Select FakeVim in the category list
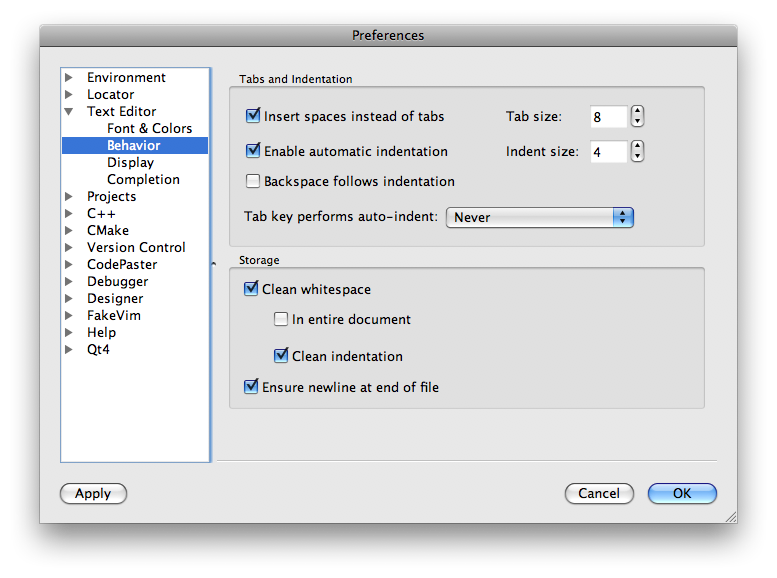The width and height of the screenshot is (777, 578). click(x=114, y=316)
